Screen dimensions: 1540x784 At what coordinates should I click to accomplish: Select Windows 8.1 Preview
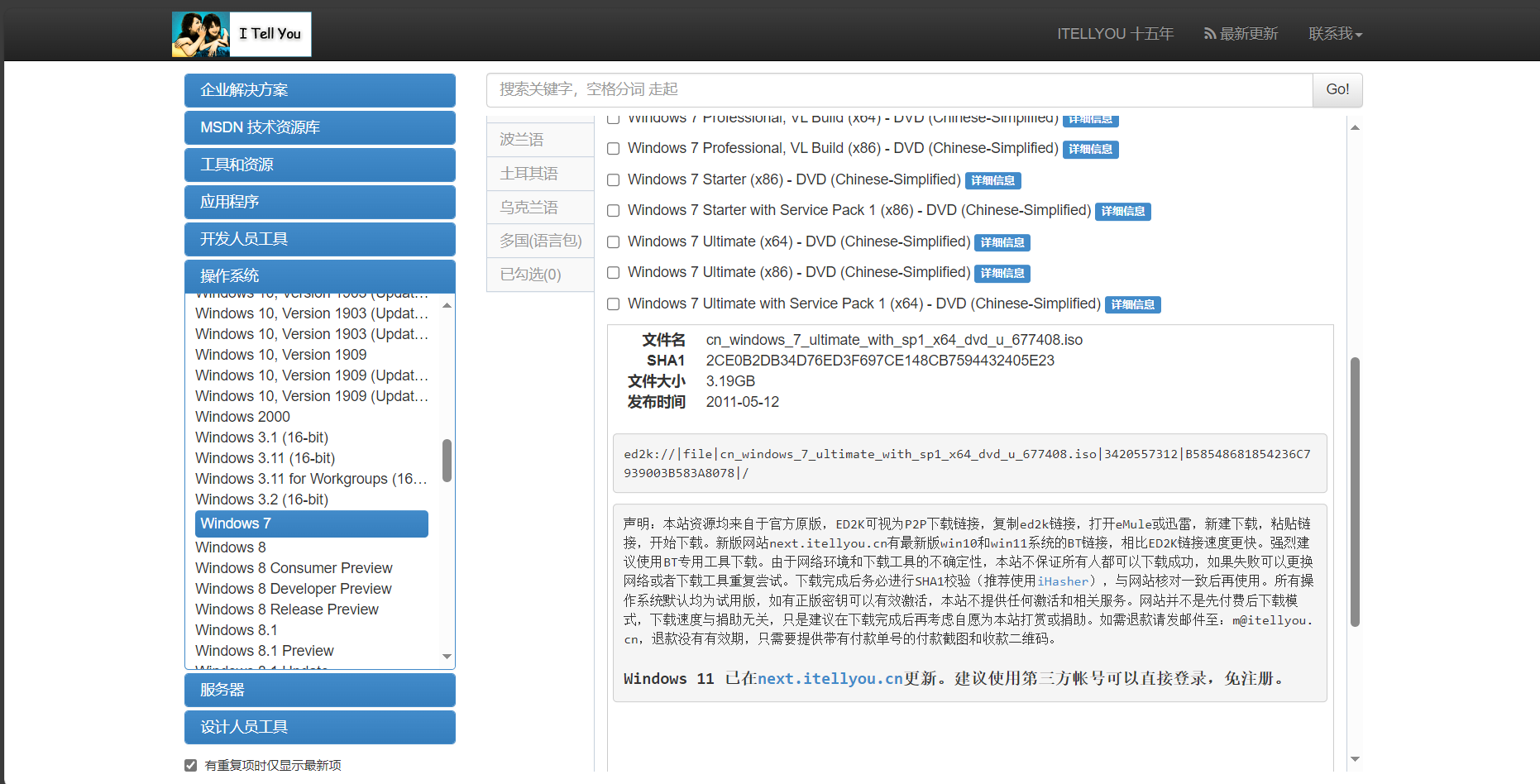point(265,651)
